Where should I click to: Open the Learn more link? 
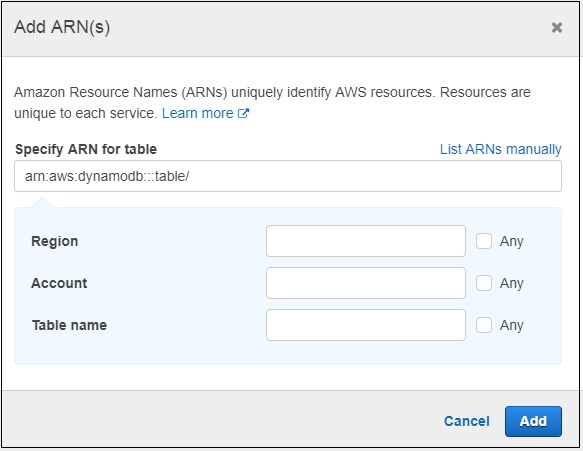pos(197,113)
